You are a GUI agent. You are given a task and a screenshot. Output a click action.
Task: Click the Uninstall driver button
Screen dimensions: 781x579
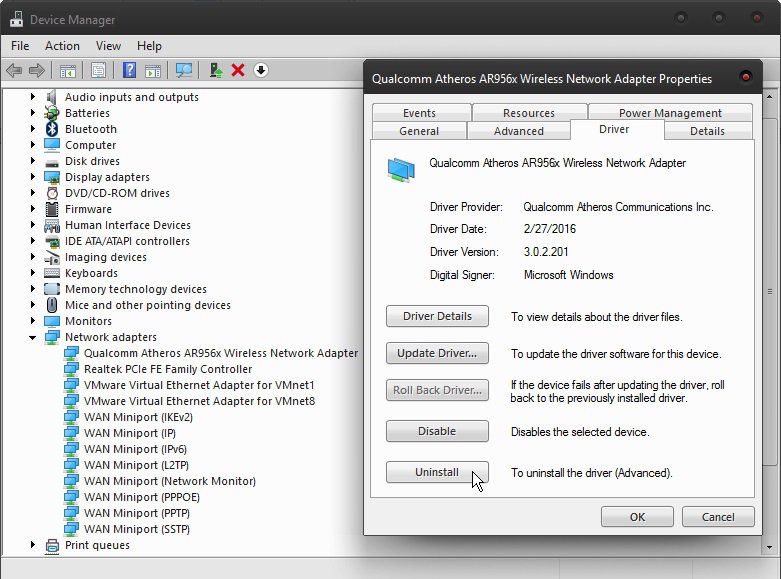point(437,472)
